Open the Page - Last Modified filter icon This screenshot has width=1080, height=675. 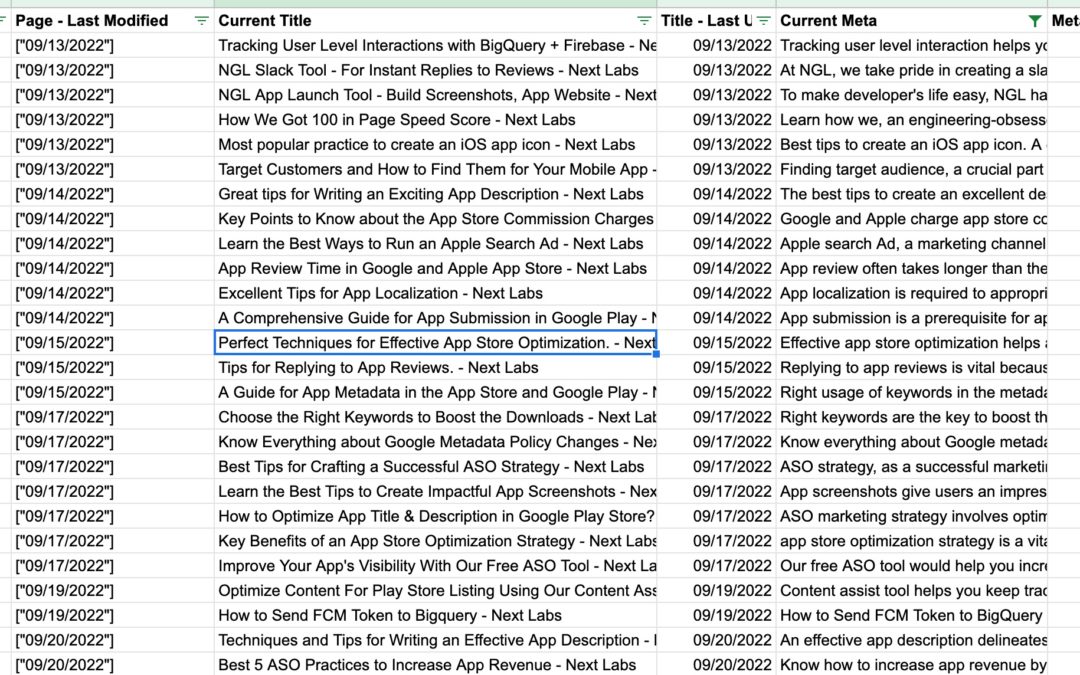coord(202,21)
